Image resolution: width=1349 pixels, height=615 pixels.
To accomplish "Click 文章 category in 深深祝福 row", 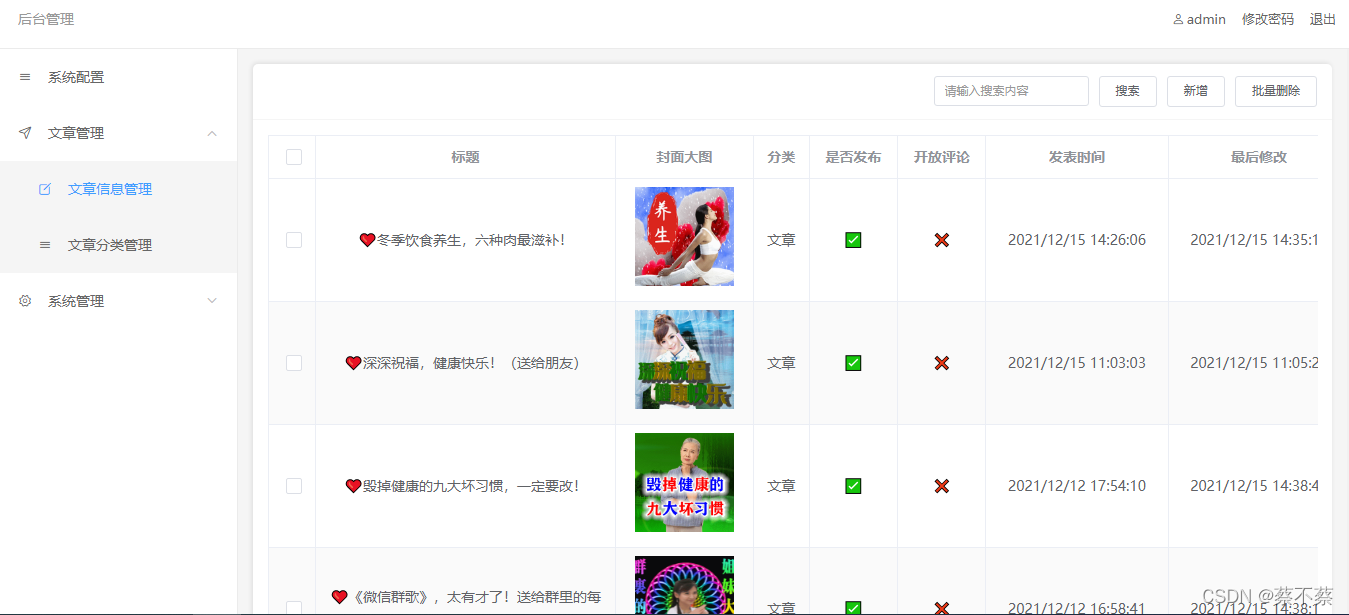I will tap(781, 363).
